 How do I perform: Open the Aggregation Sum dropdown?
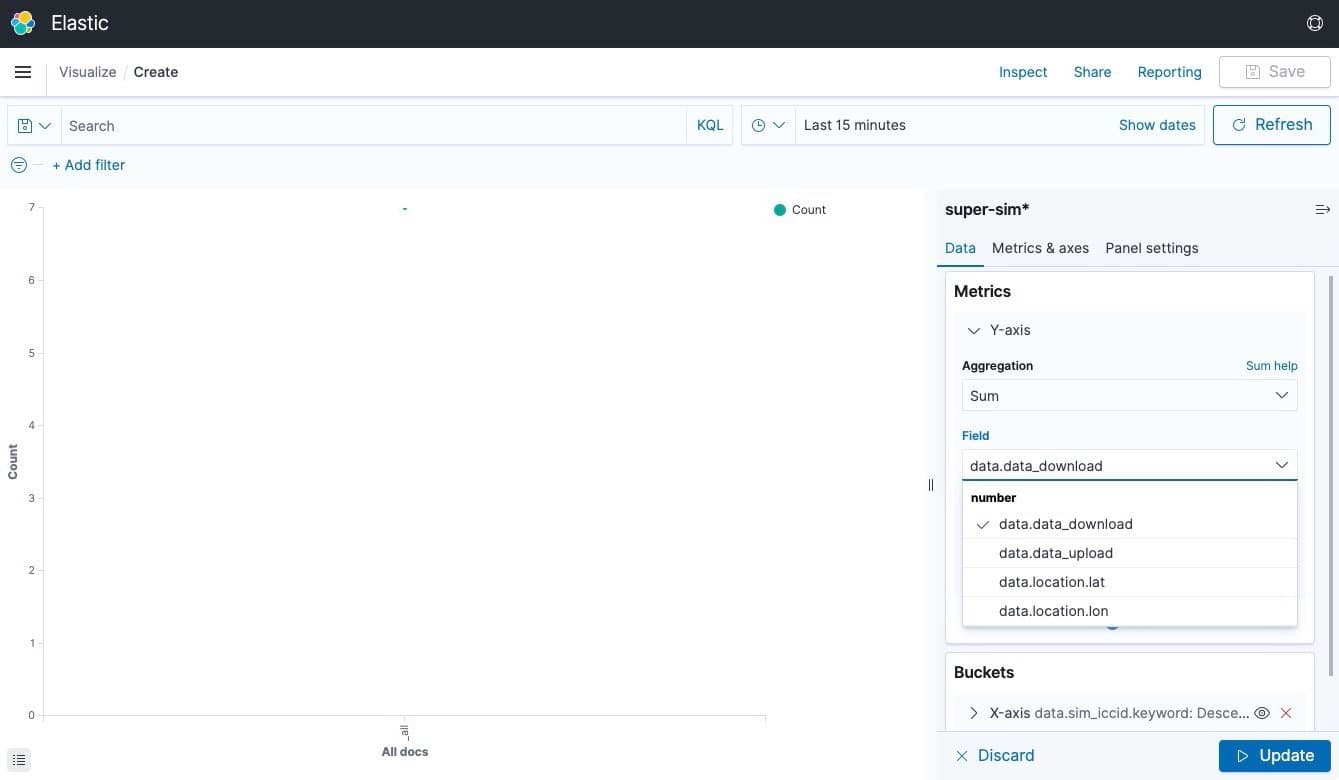tap(1129, 396)
